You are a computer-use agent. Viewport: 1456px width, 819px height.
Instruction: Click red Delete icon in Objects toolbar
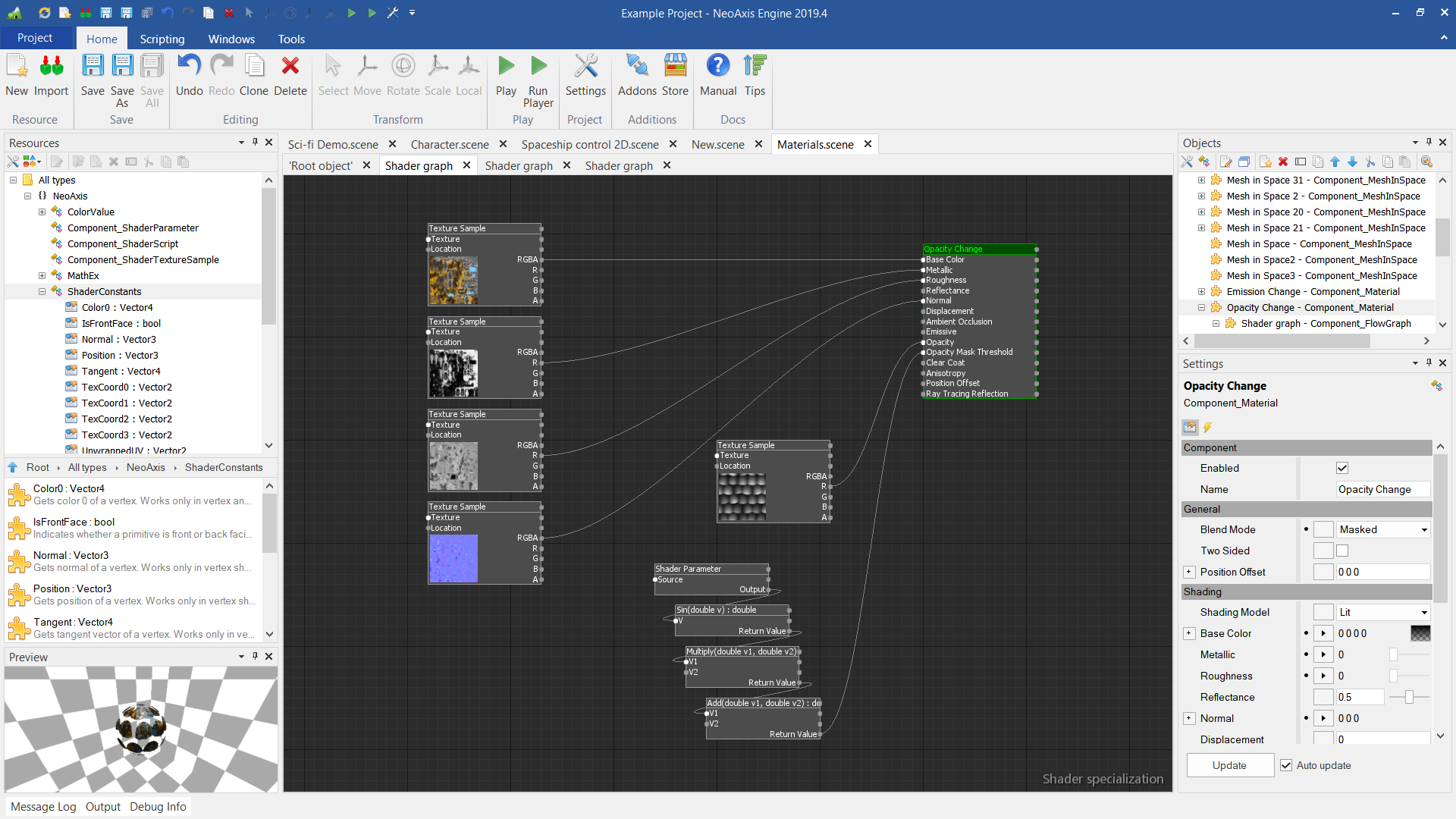(x=1283, y=162)
